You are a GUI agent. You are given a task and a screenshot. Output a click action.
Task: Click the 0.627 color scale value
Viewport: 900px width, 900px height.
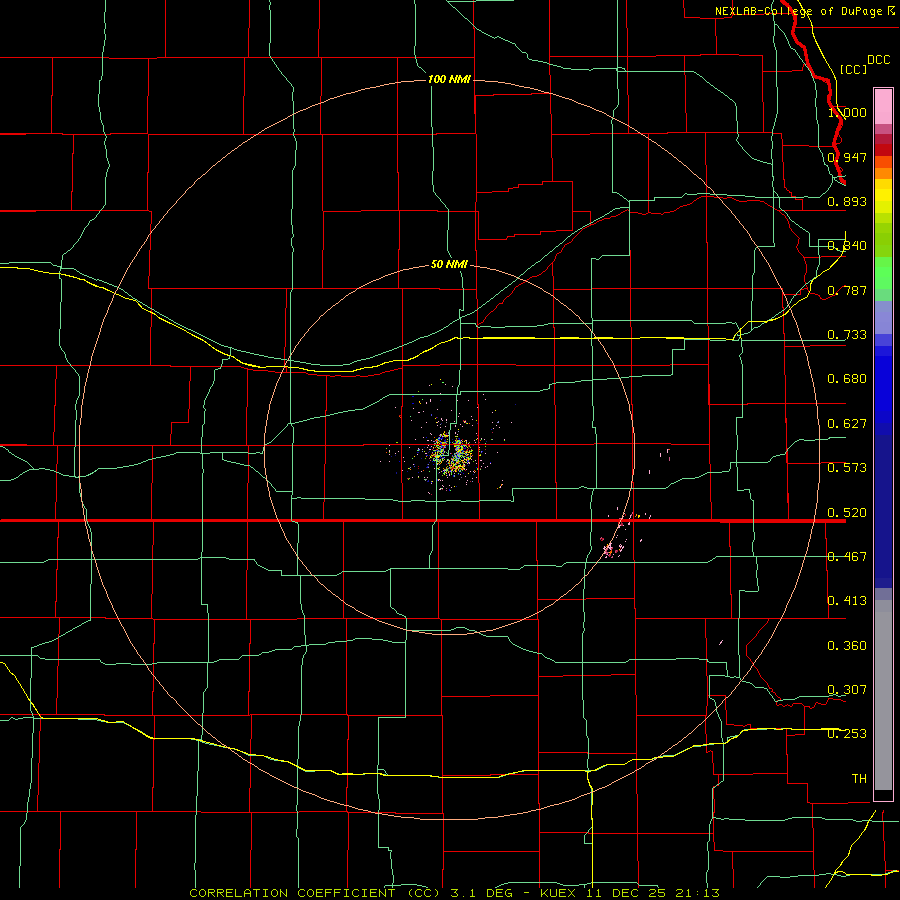pyautogui.click(x=847, y=423)
